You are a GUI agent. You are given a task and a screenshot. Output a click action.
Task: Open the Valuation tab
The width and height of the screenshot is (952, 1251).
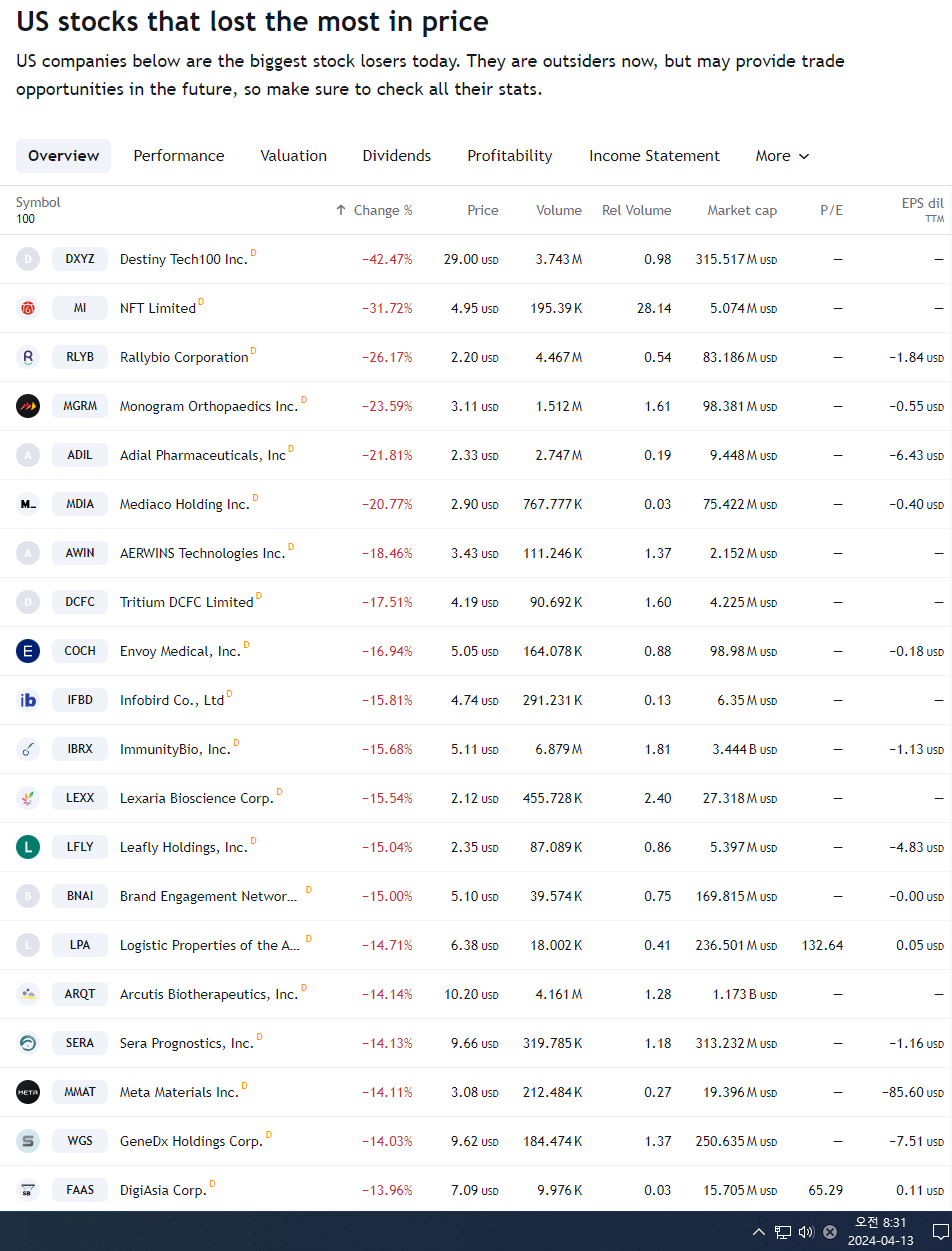coord(294,156)
